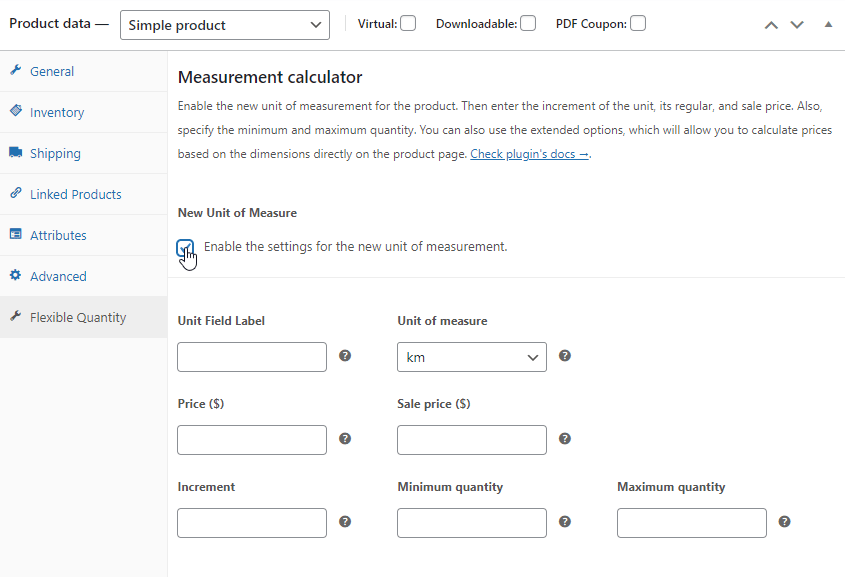Click the Maximum quantity input field
This screenshot has width=845, height=577.
coord(691,523)
